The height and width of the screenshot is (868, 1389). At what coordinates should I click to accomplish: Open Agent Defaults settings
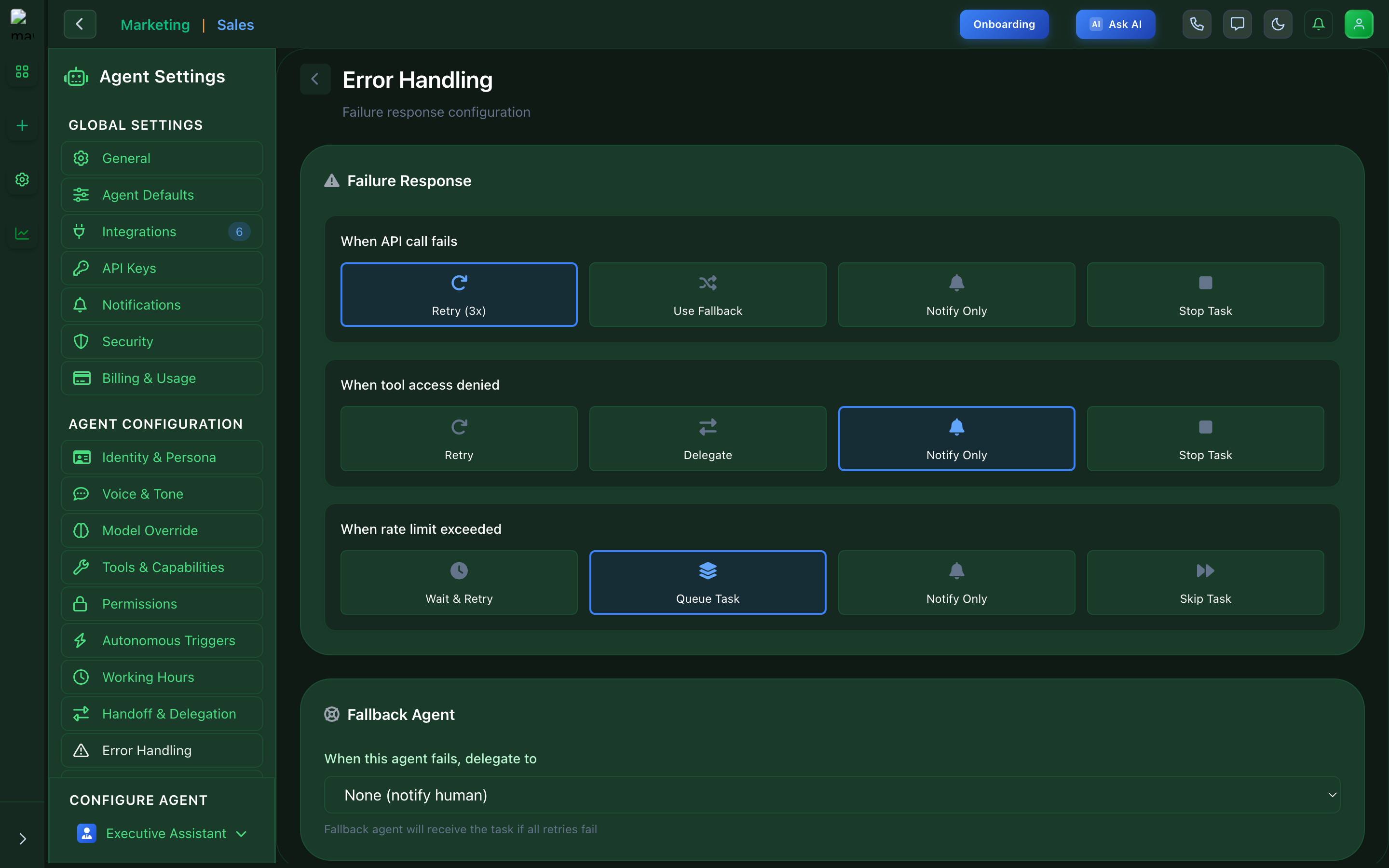click(x=162, y=195)
